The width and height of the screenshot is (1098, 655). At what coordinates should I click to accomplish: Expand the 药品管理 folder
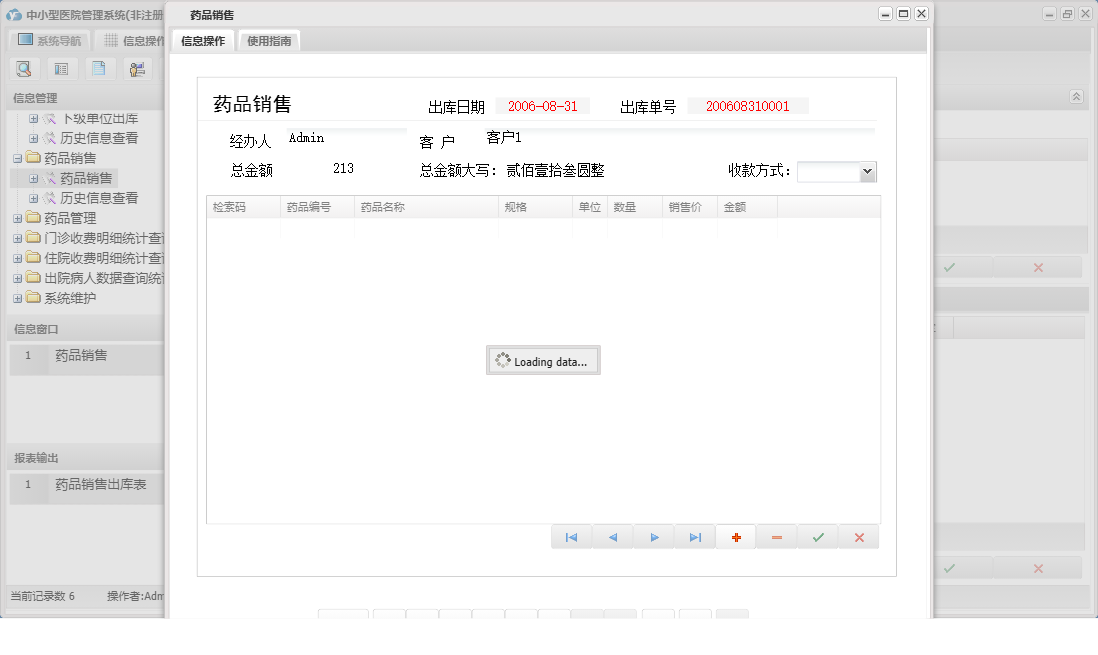pyautogui.click(x=17, y=217)
